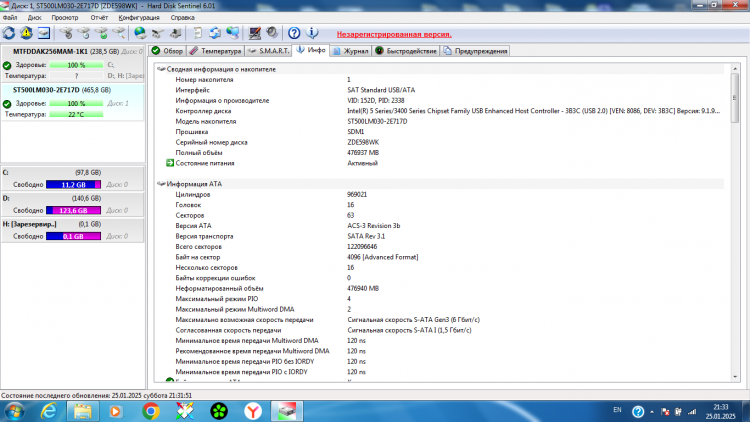Open the Windows Start button
The image size is (750, 422).
click(x=14, y=411)
